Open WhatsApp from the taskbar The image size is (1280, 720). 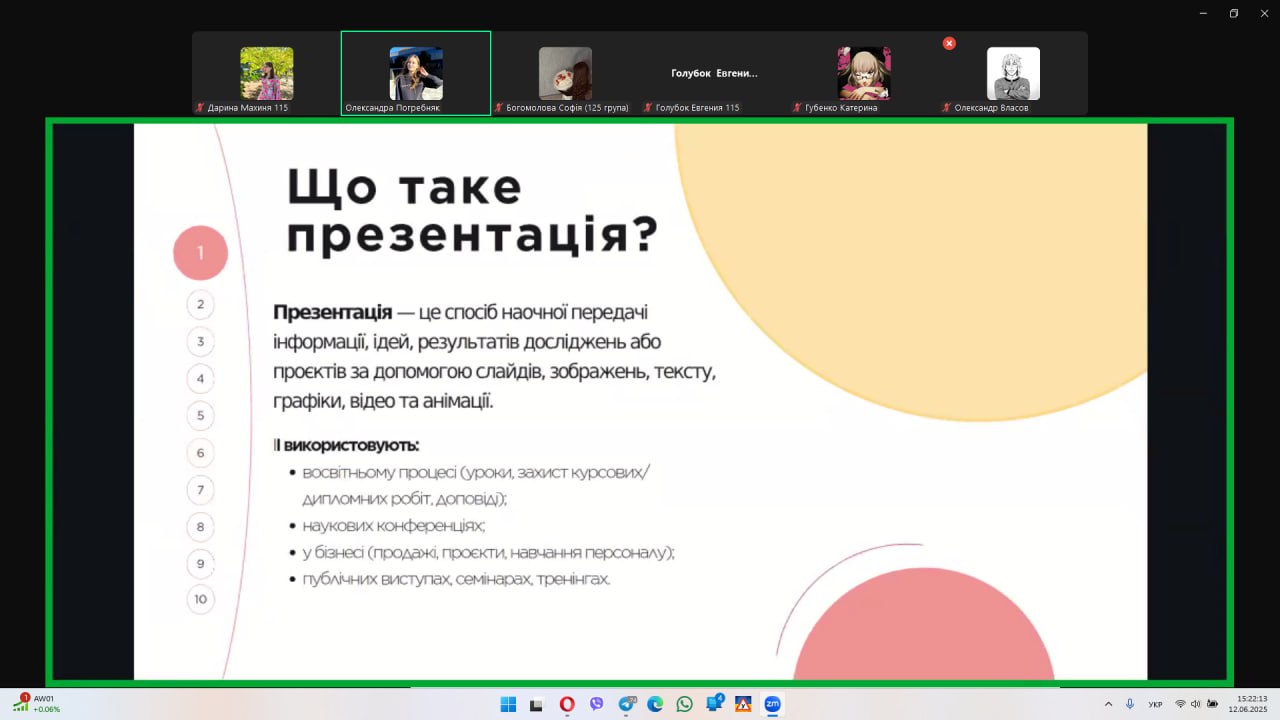coord(684,704)
